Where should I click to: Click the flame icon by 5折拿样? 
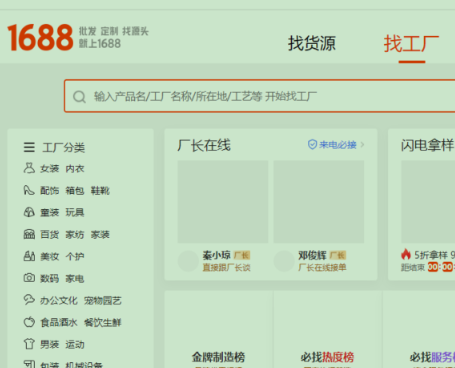tap(406, 254)
